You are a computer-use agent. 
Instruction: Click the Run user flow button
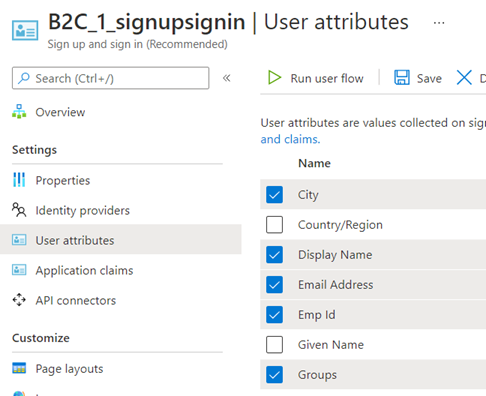[316, 78]
